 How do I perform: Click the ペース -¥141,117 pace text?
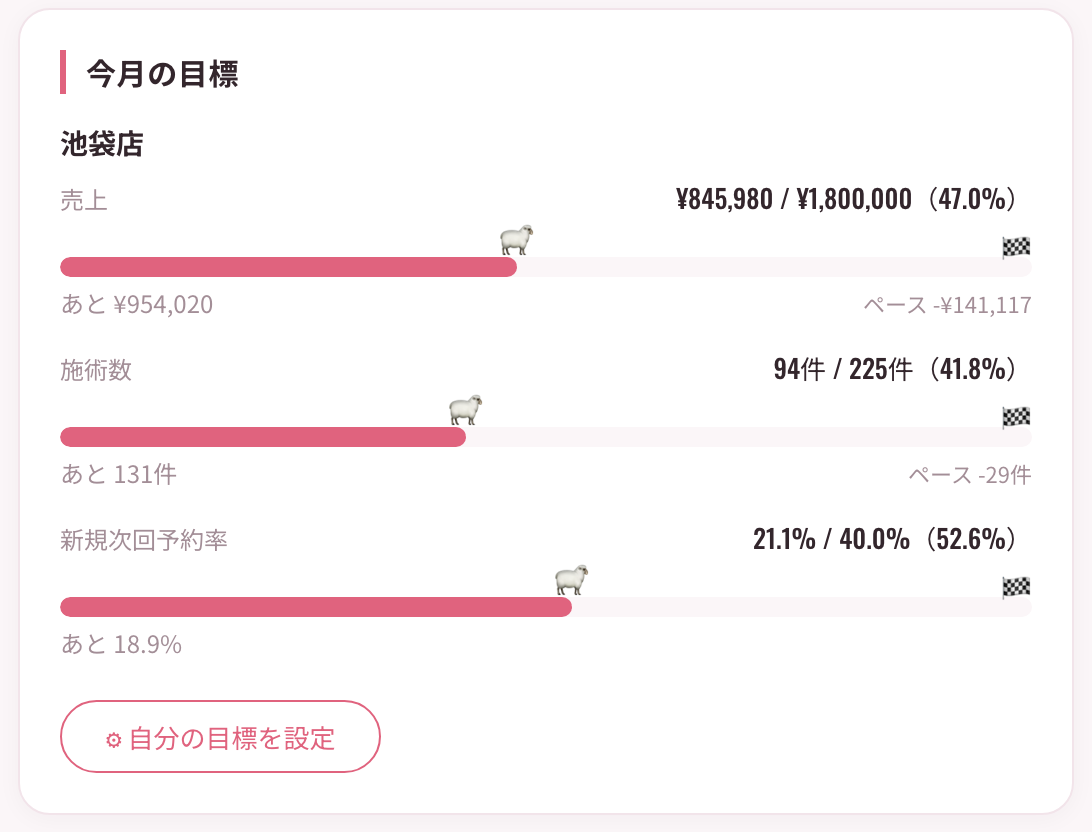[x=947, y=305]
